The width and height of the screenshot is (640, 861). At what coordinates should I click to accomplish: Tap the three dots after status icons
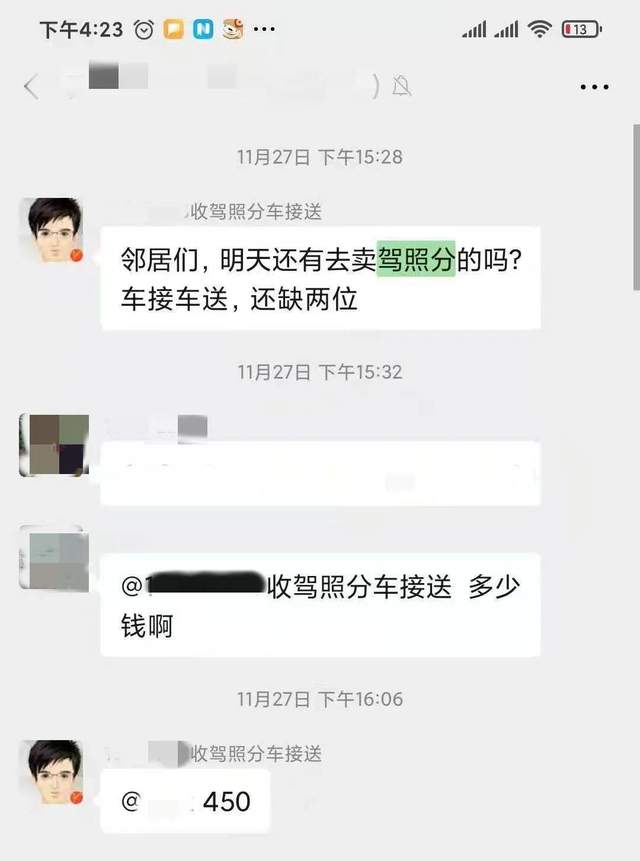tap(265, 29)
